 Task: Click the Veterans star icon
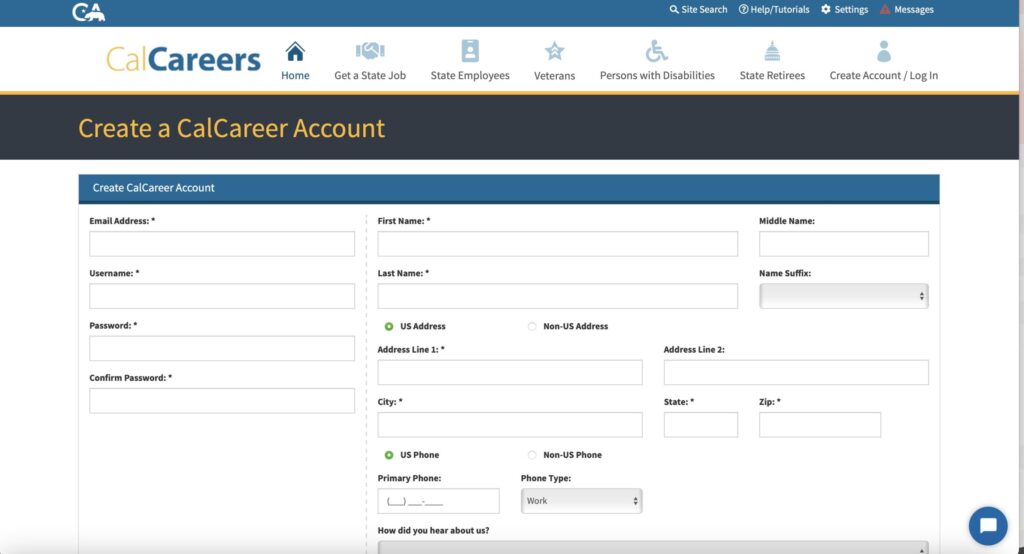[x=554, y=51]
